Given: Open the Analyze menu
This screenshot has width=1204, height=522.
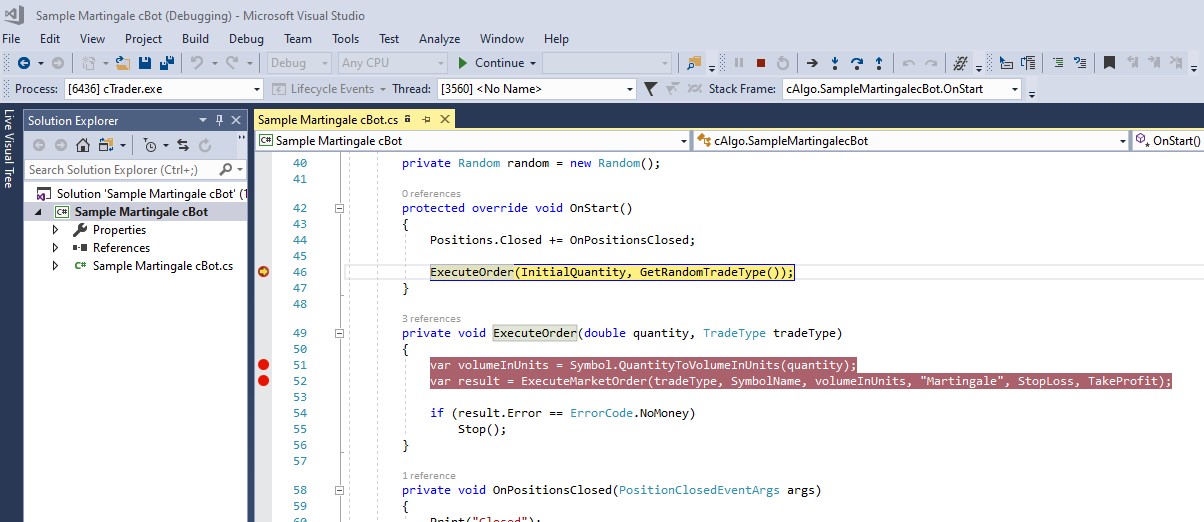Looking at the screenshot, I should (440, 39).
